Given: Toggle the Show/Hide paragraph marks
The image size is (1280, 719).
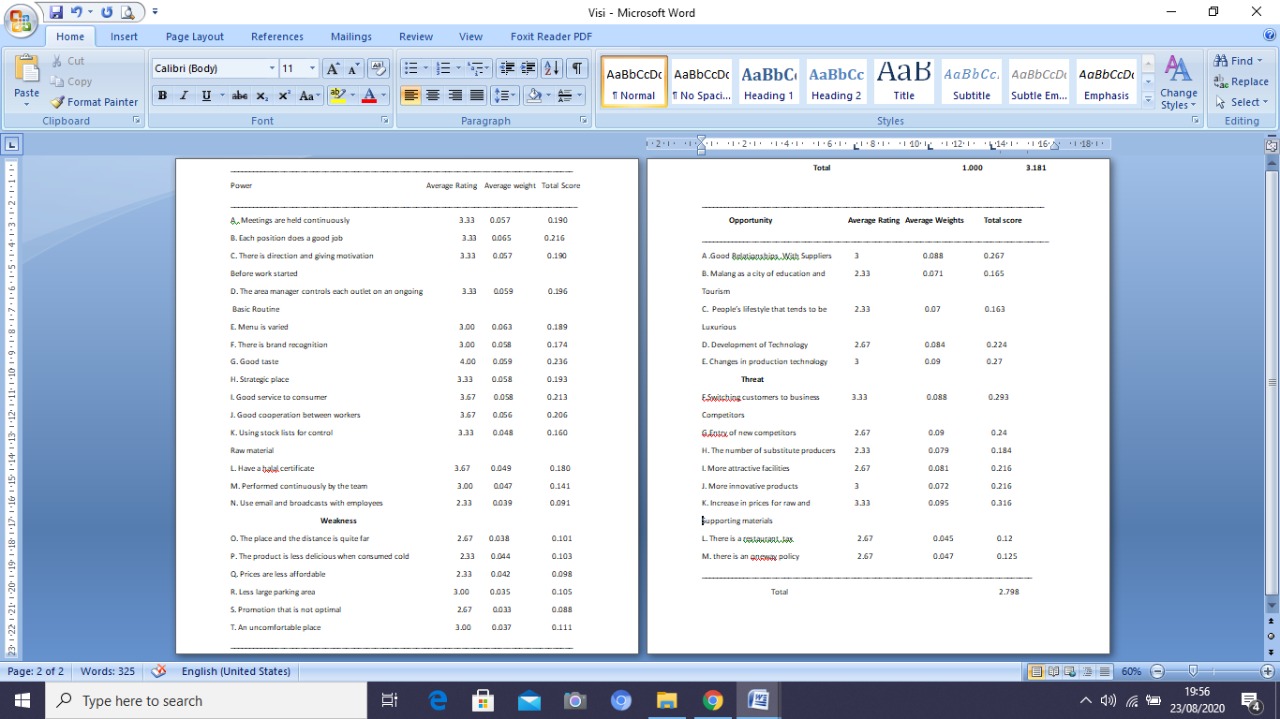Looking at the screenshot, I should 577,68.
